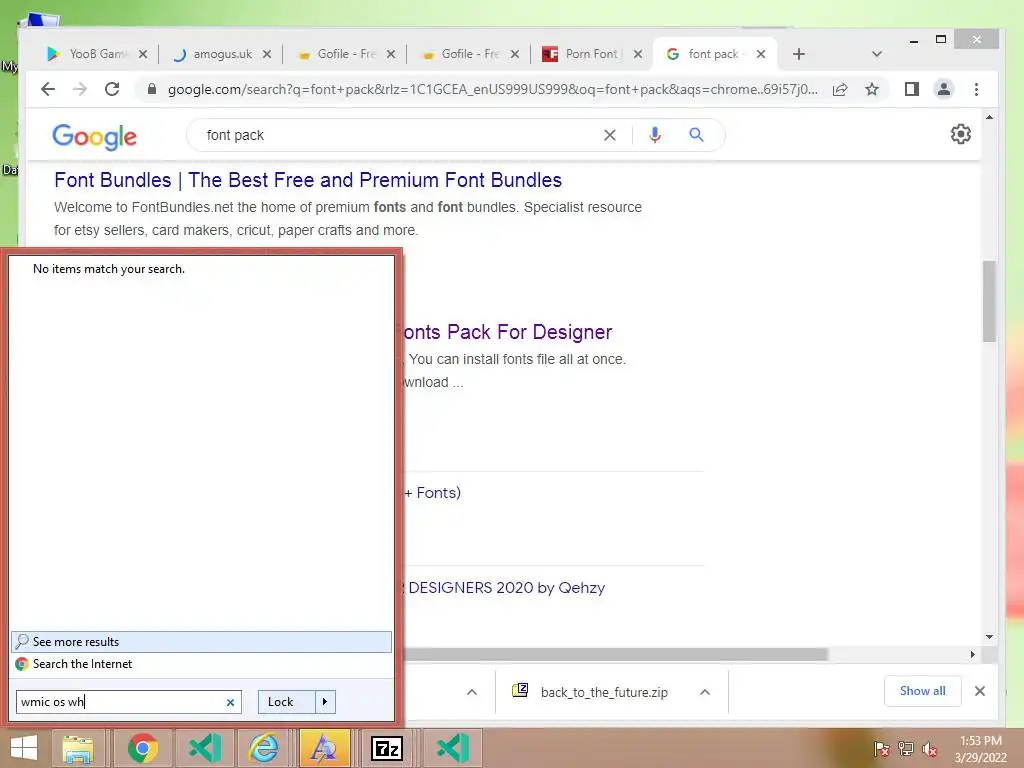Click See more results in Start menu
Screen dimensions: 1024x768
tap(201, 642)
